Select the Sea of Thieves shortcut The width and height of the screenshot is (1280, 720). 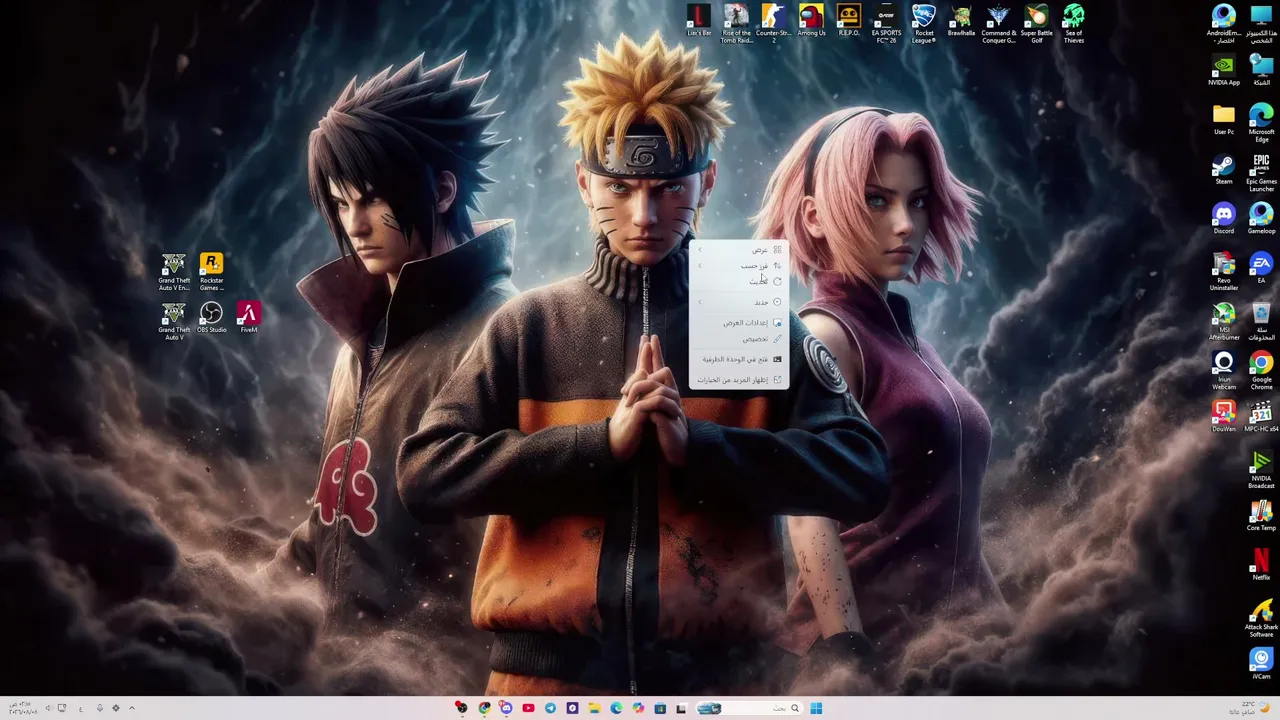tap(1073, 24)
